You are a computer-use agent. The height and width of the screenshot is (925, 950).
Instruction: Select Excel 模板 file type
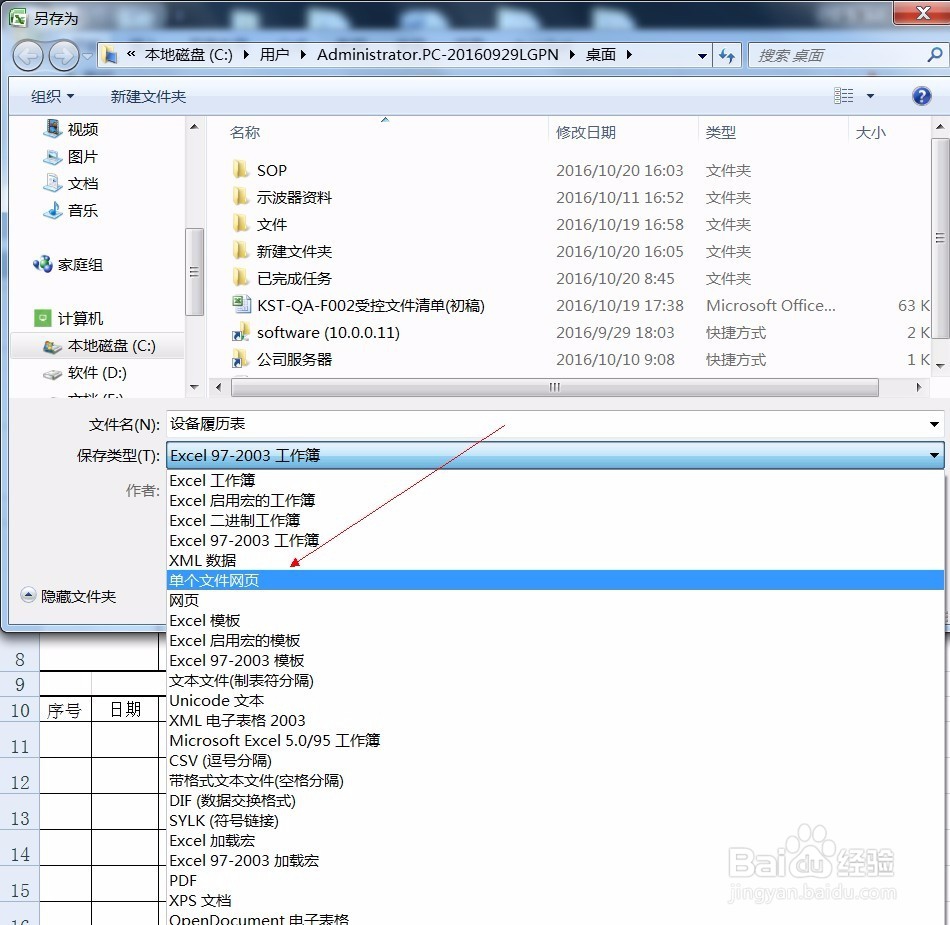coord(555,620)
